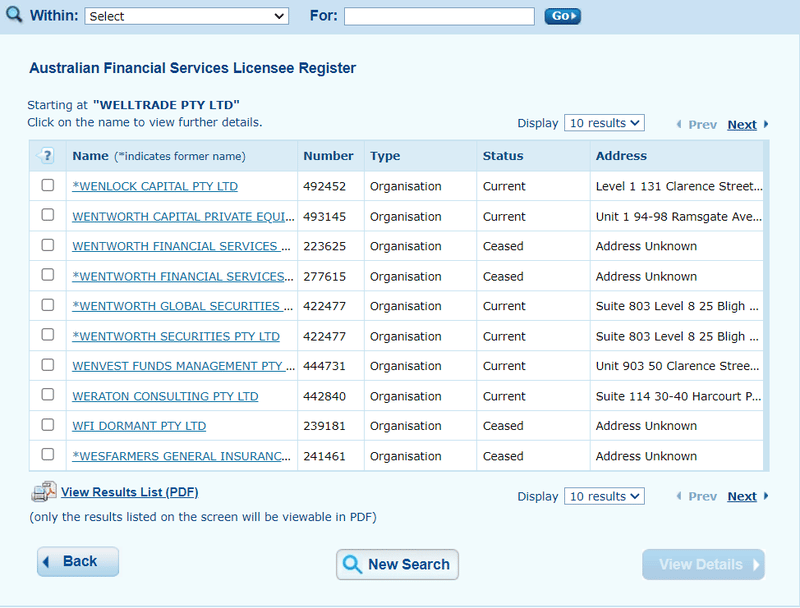Open the bottom Display 10 results dropdown

pos(604,496)
